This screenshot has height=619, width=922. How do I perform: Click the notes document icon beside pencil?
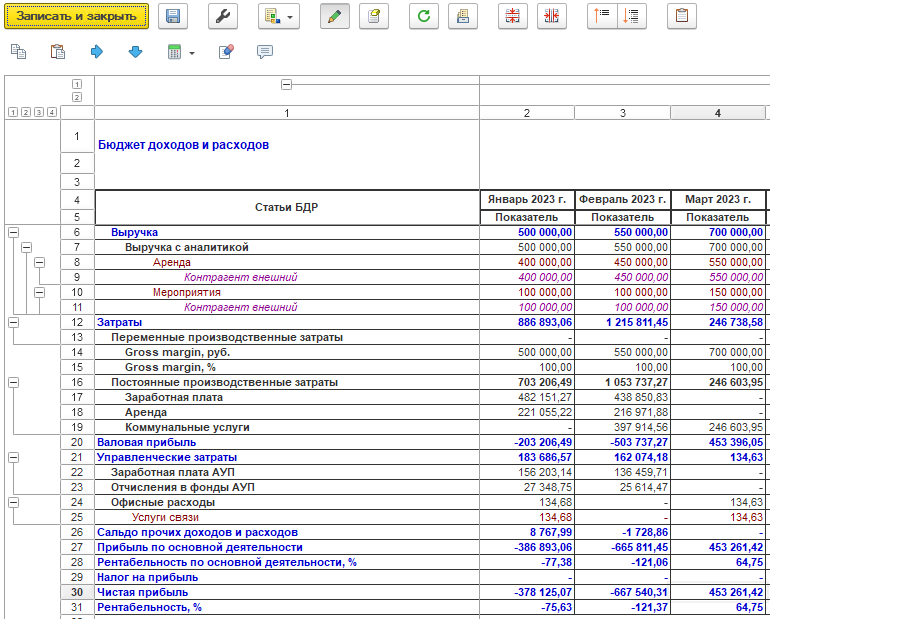coord(374,16)
